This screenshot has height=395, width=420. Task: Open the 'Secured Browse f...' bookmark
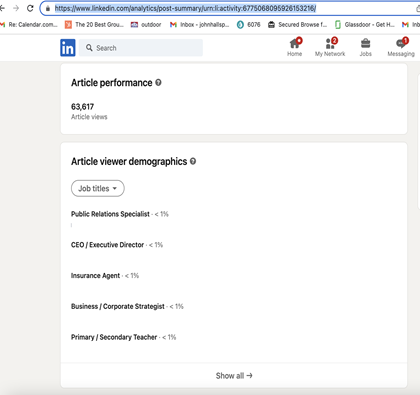[298, 25]
